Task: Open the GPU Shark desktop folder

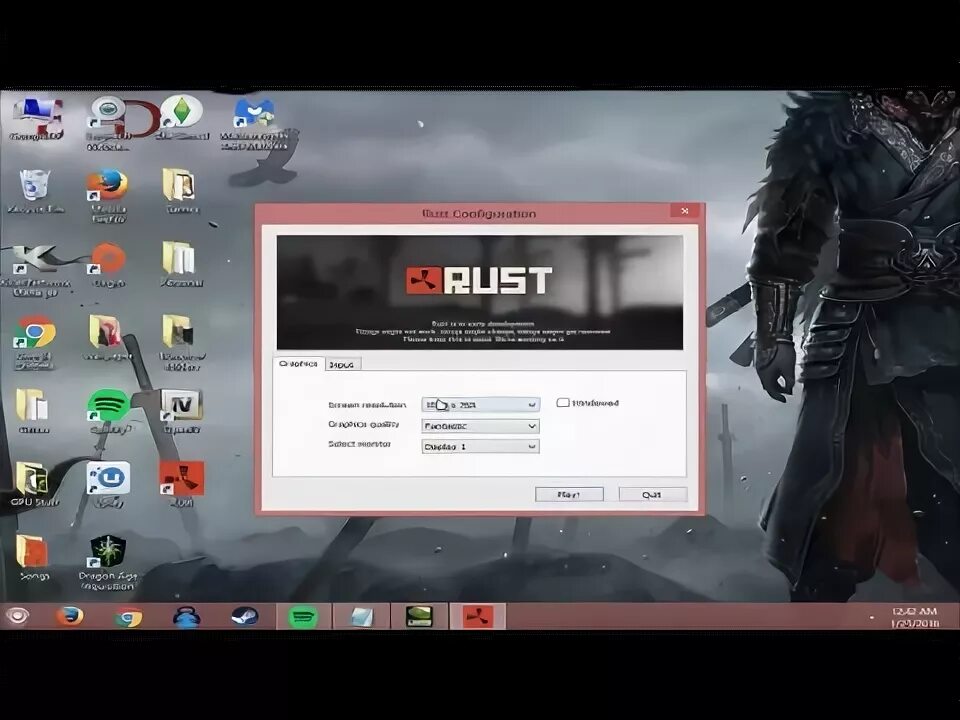Action: click(34, 484)
